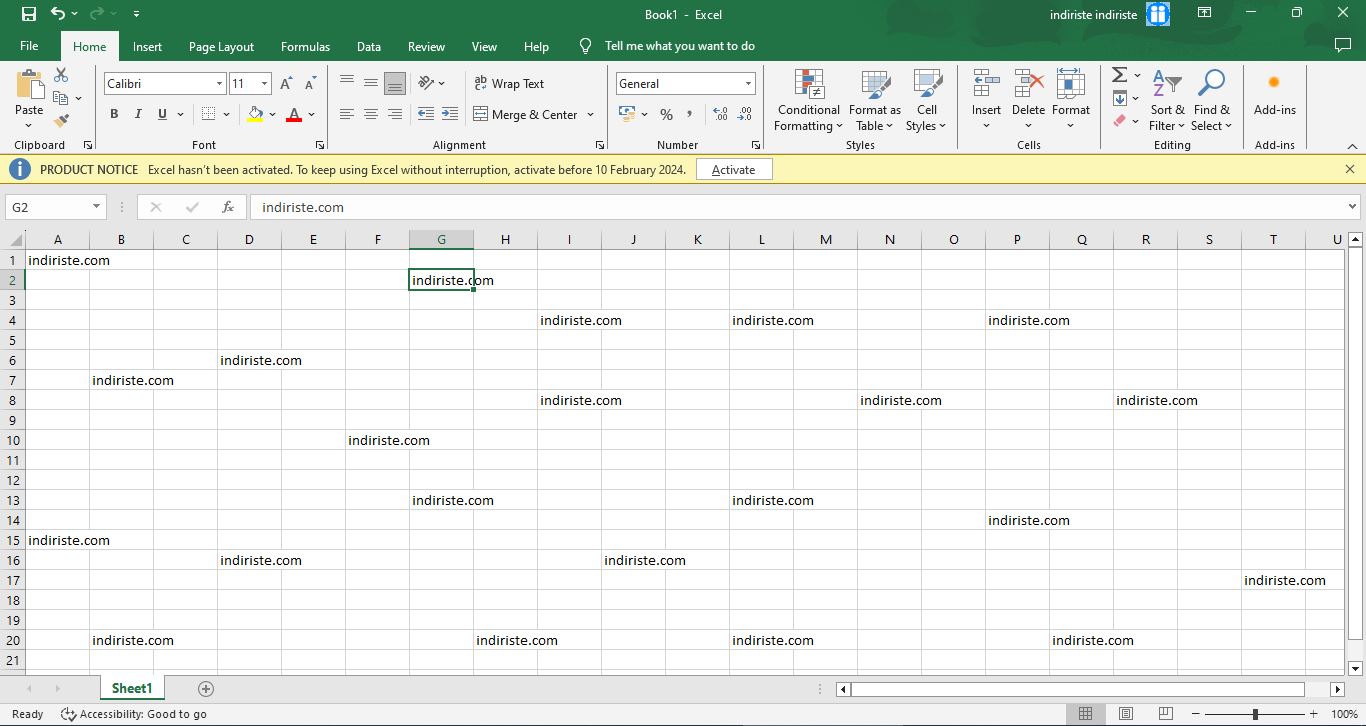The width and height of the screenshot is (1366, 726).
Task: Switch to Page Break Preview in status bar
Action: [1165, 714]
